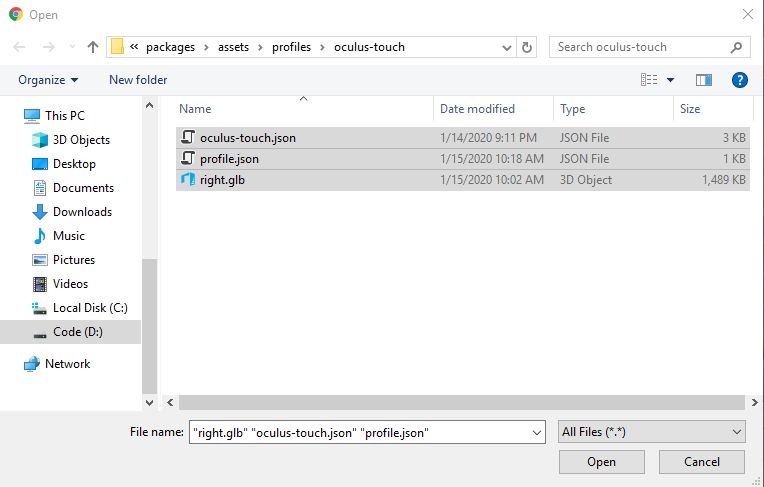Open the address bar history dropdown

(507, 47)
